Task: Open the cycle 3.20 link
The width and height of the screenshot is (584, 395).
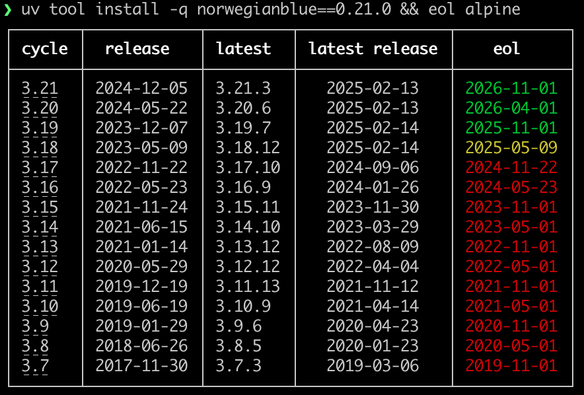Action: pos(40,108)
